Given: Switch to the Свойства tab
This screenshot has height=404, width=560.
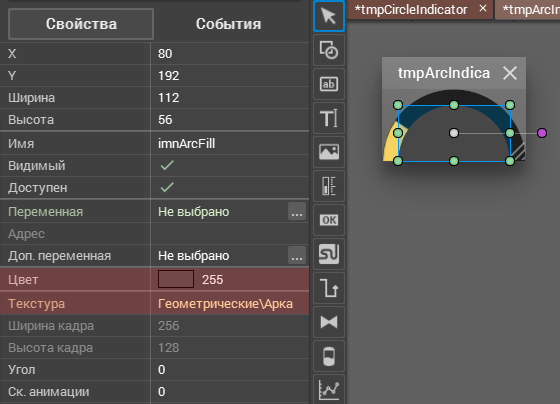Looking at the screenshot, I should point(81,24).
